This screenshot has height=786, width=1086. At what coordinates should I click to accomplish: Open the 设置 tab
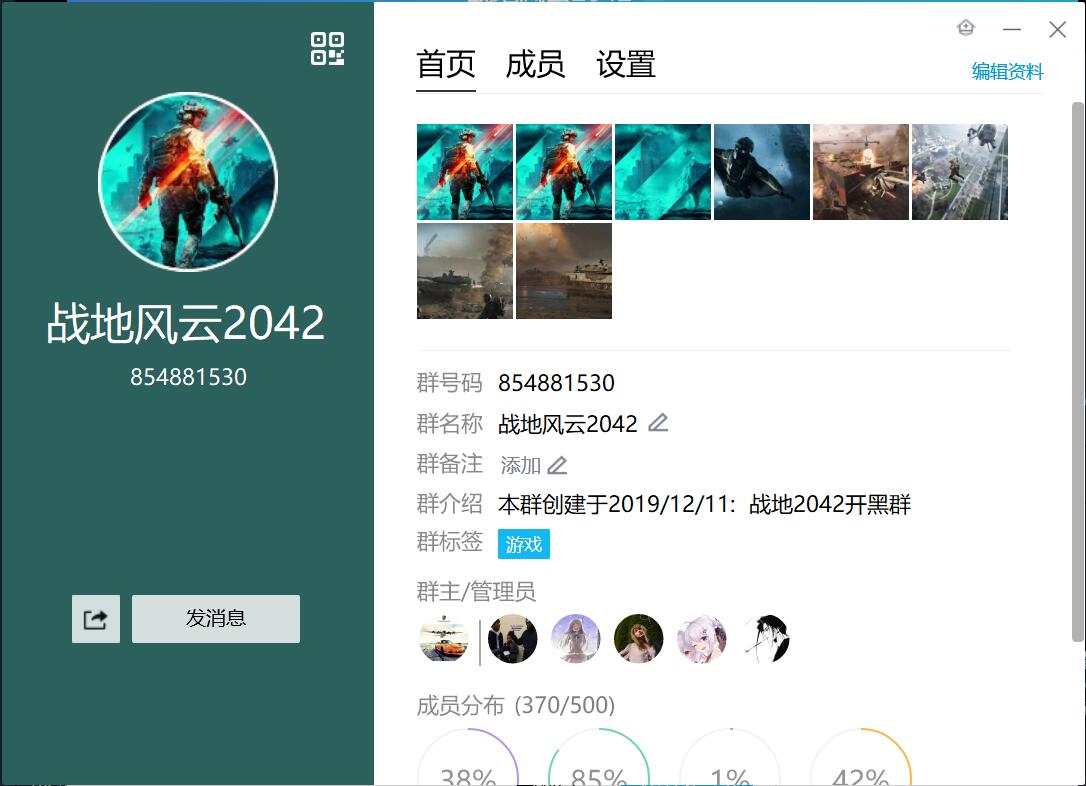pyautogui.click(x=626, y=65)
